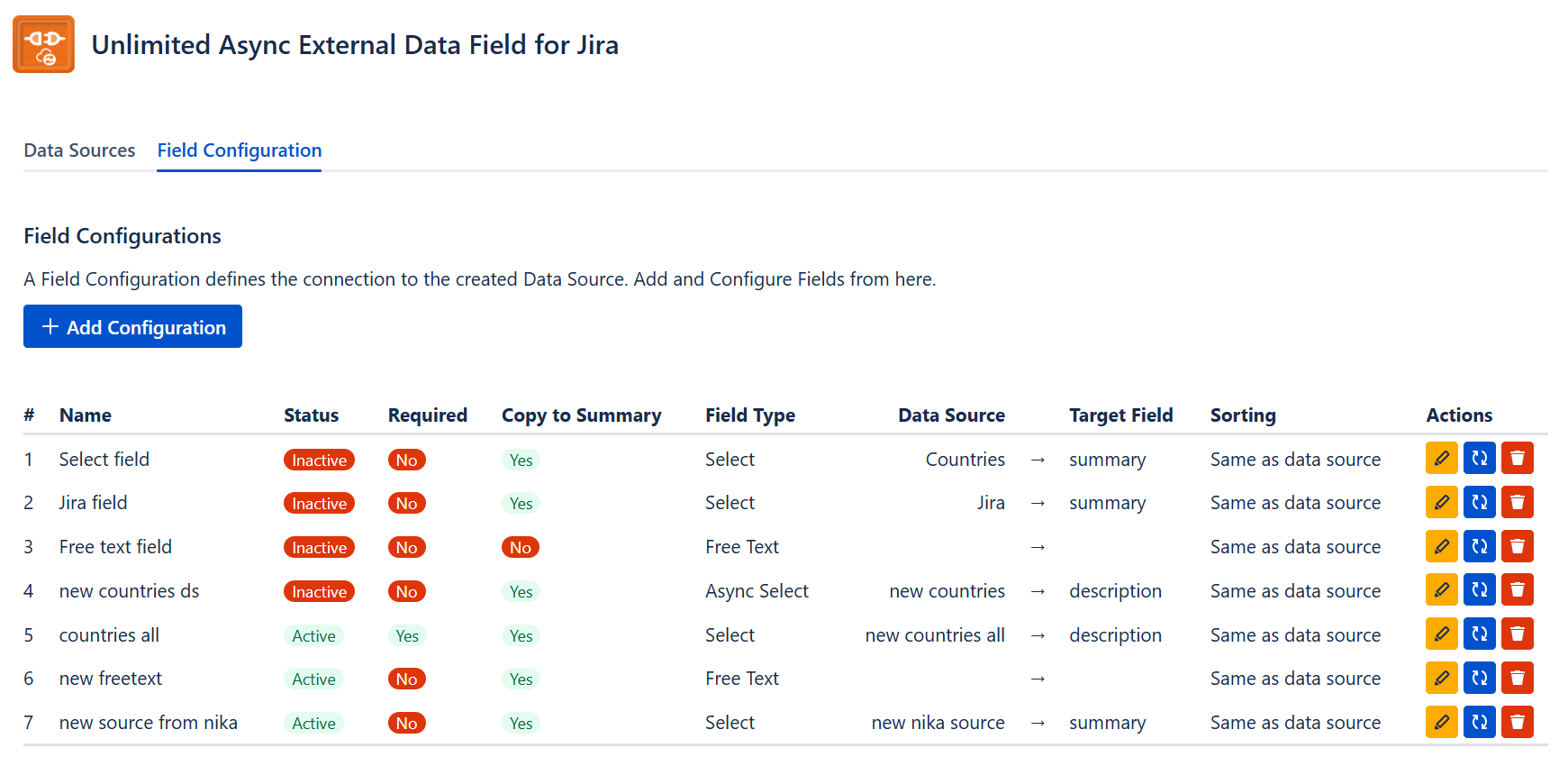Click the Required Yes badge for countries all
This screenshot has width=1568, height=757.
[407, 635]
